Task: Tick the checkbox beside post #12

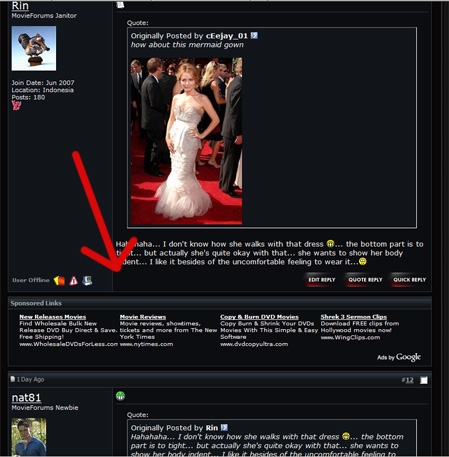Action: [424, 380]
